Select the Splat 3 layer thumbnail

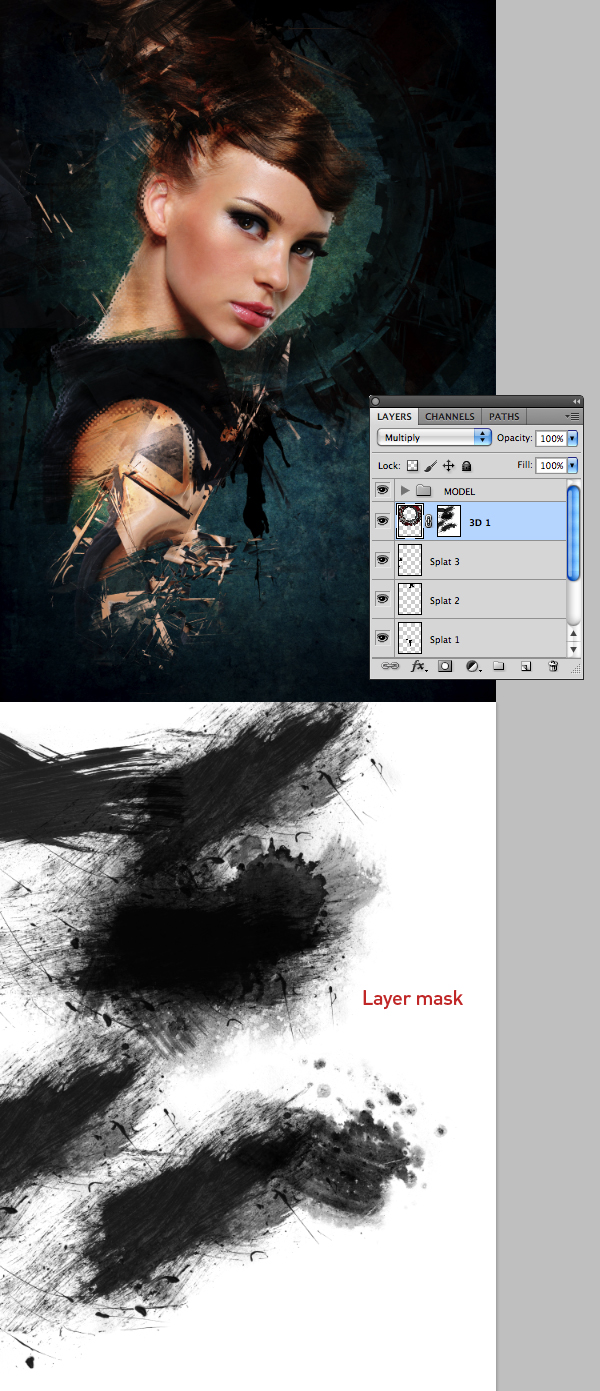[x=410, y=560]
